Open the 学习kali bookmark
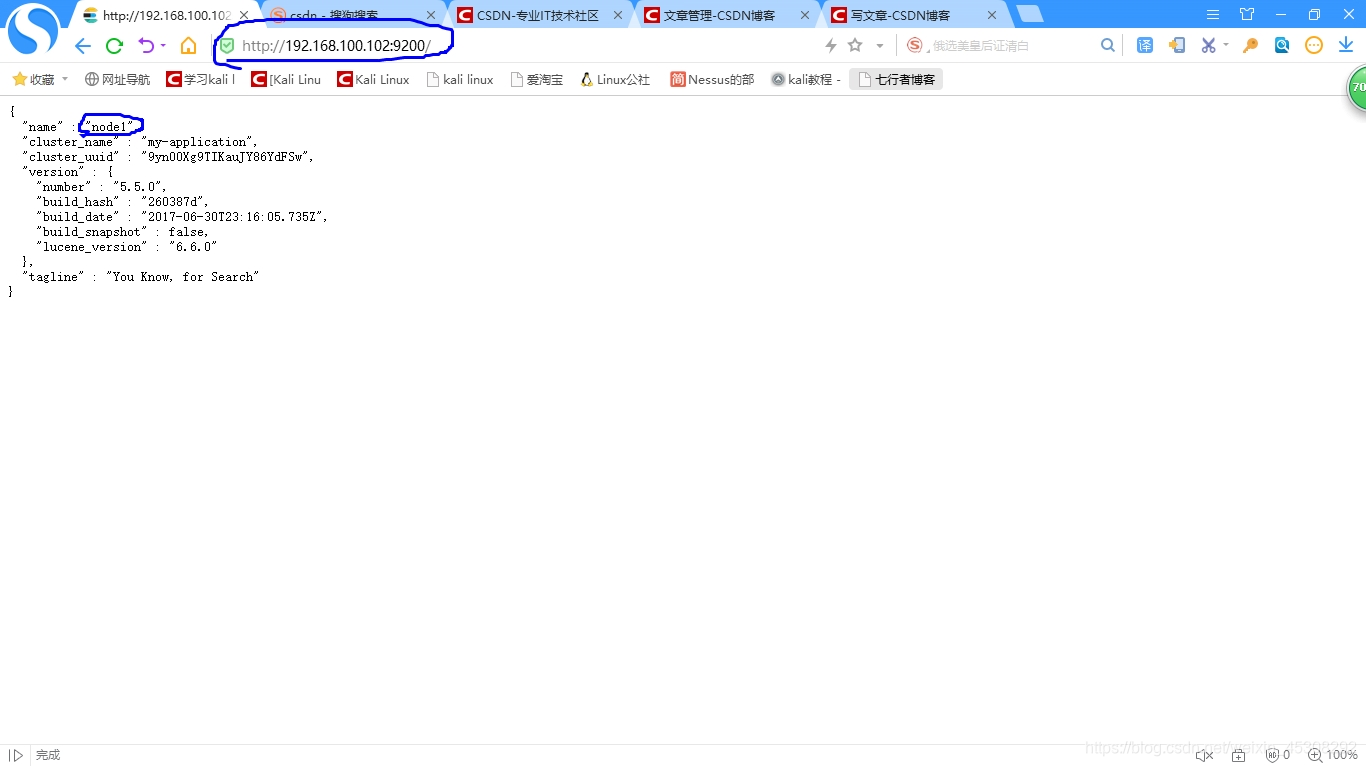Viewport: 1366px width, 766px height. (x=201, y=79)
